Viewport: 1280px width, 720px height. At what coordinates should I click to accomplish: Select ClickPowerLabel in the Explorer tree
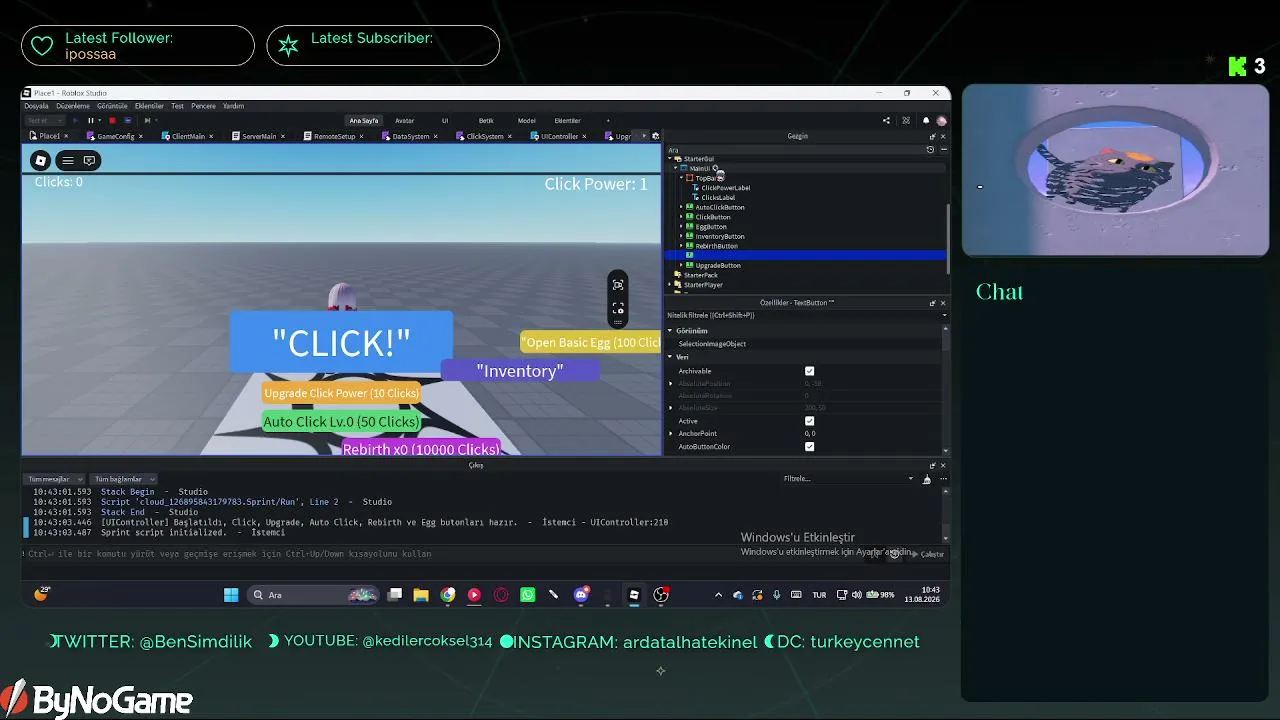pos(725,188)
